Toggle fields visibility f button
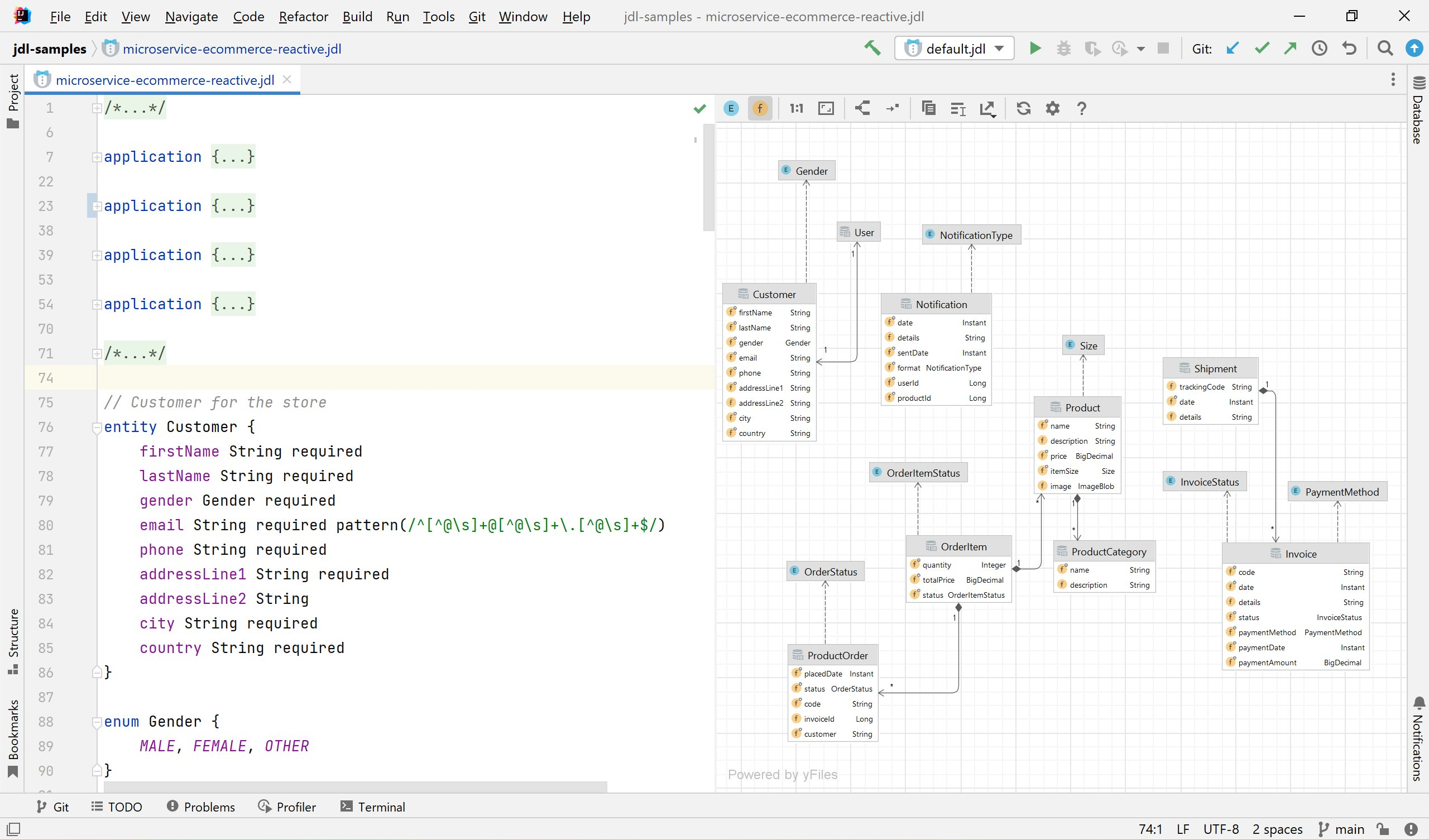 tap(760, 108)
